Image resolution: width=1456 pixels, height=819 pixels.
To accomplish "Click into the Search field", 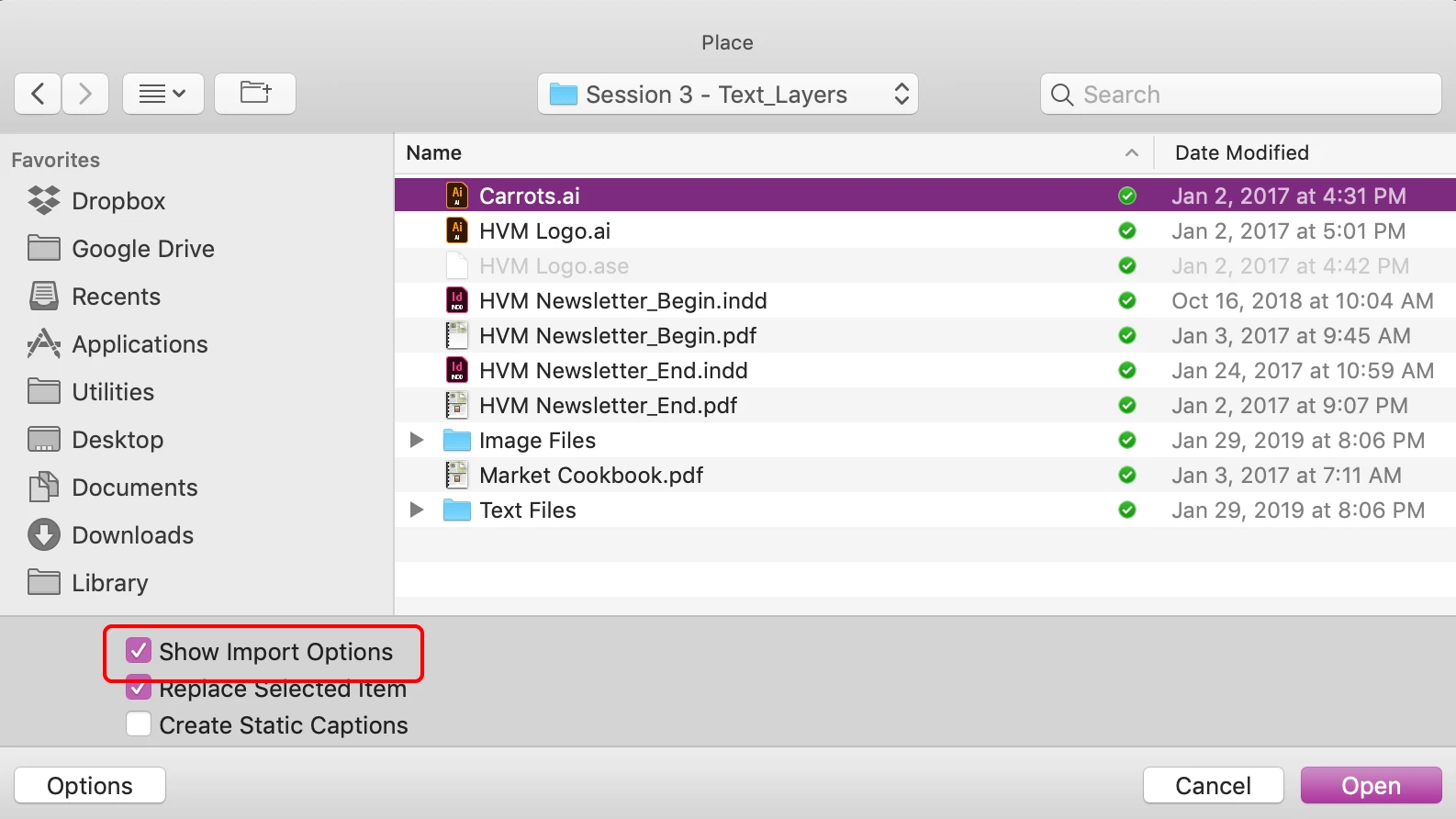I will [1241, 94].
